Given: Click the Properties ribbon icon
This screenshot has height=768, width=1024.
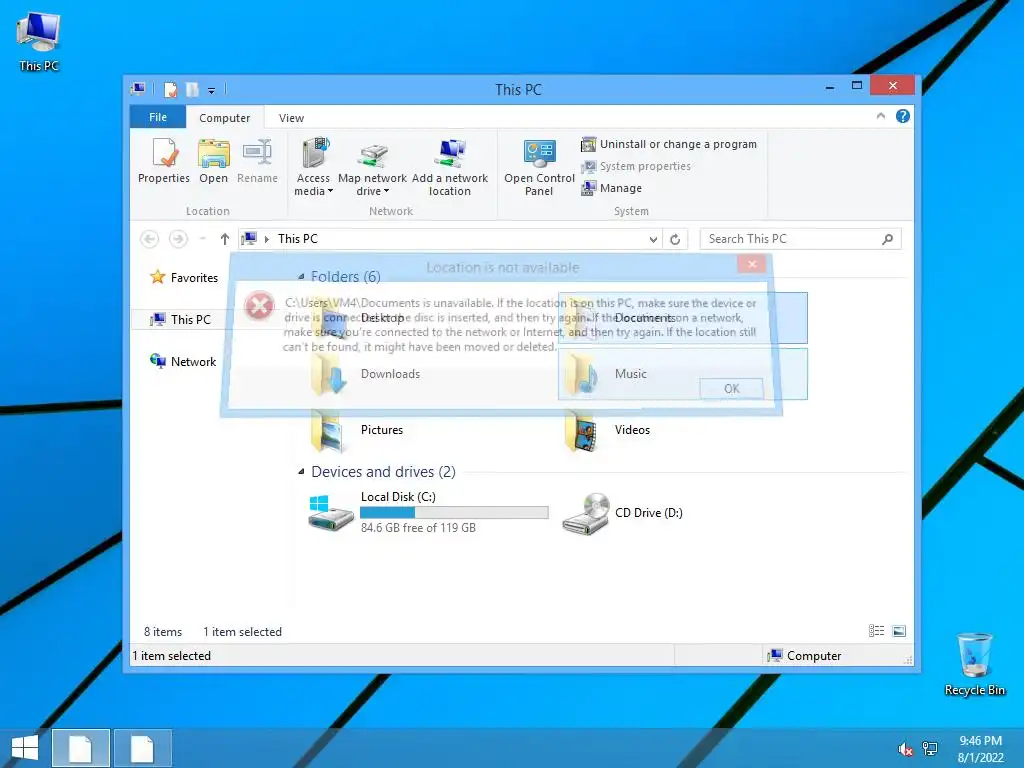Looking at the screenshot, I should 163,161.
